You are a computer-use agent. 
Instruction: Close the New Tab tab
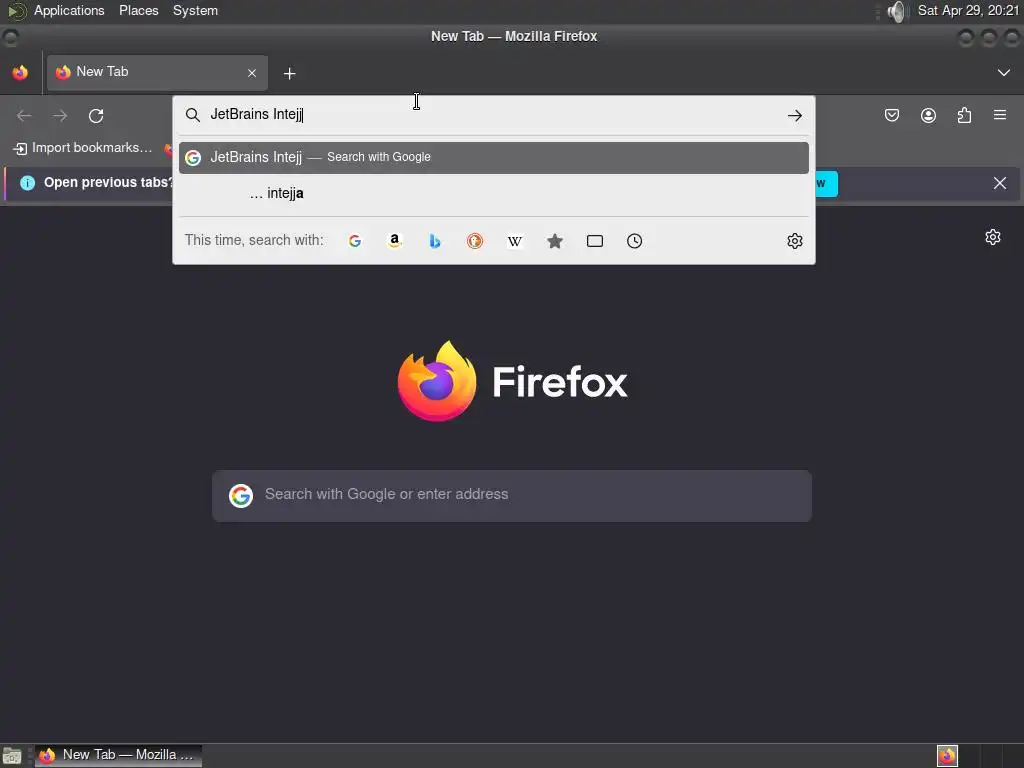[252, 73]
